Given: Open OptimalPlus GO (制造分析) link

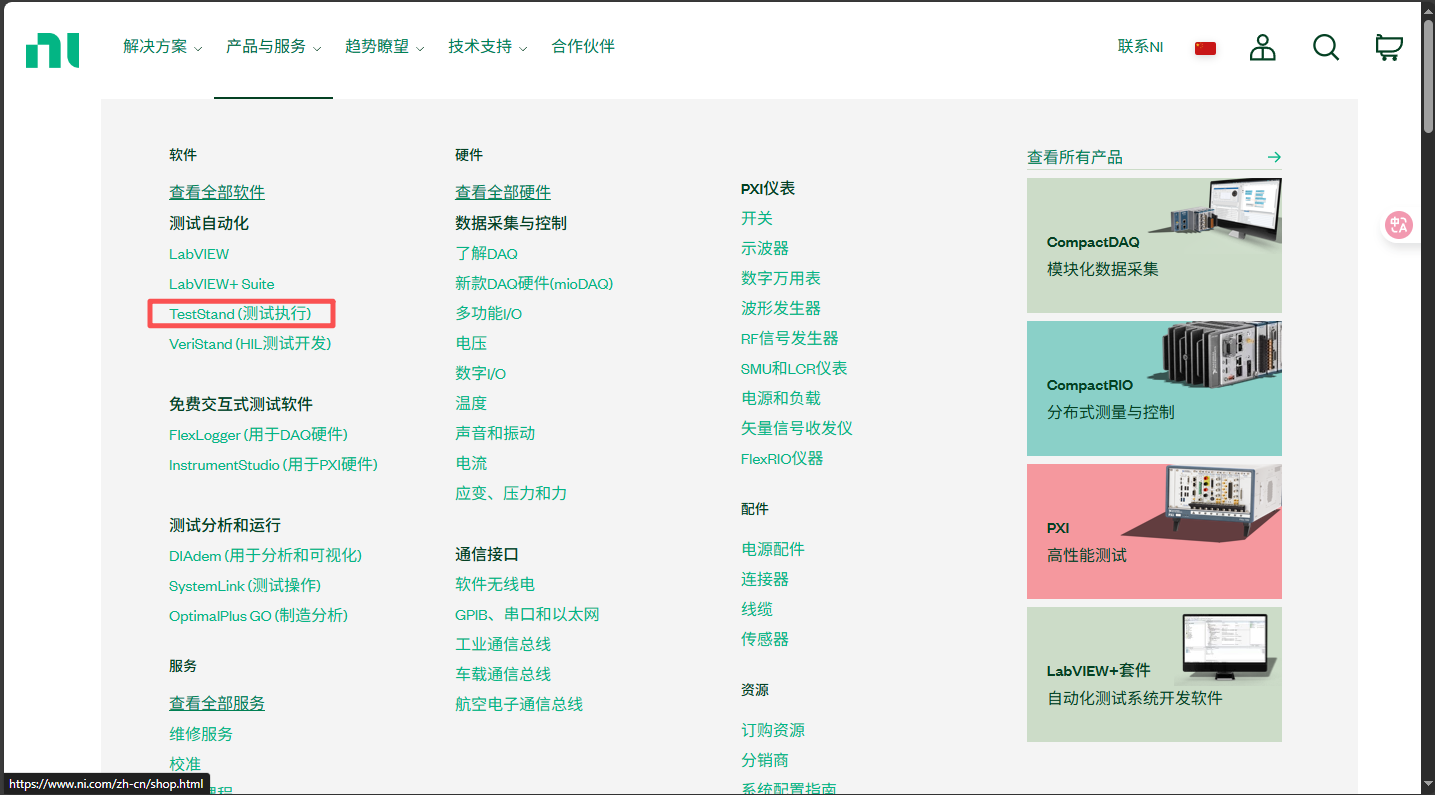Looking at the screenshot, I should pyautogui.click(x=258, y=616).
